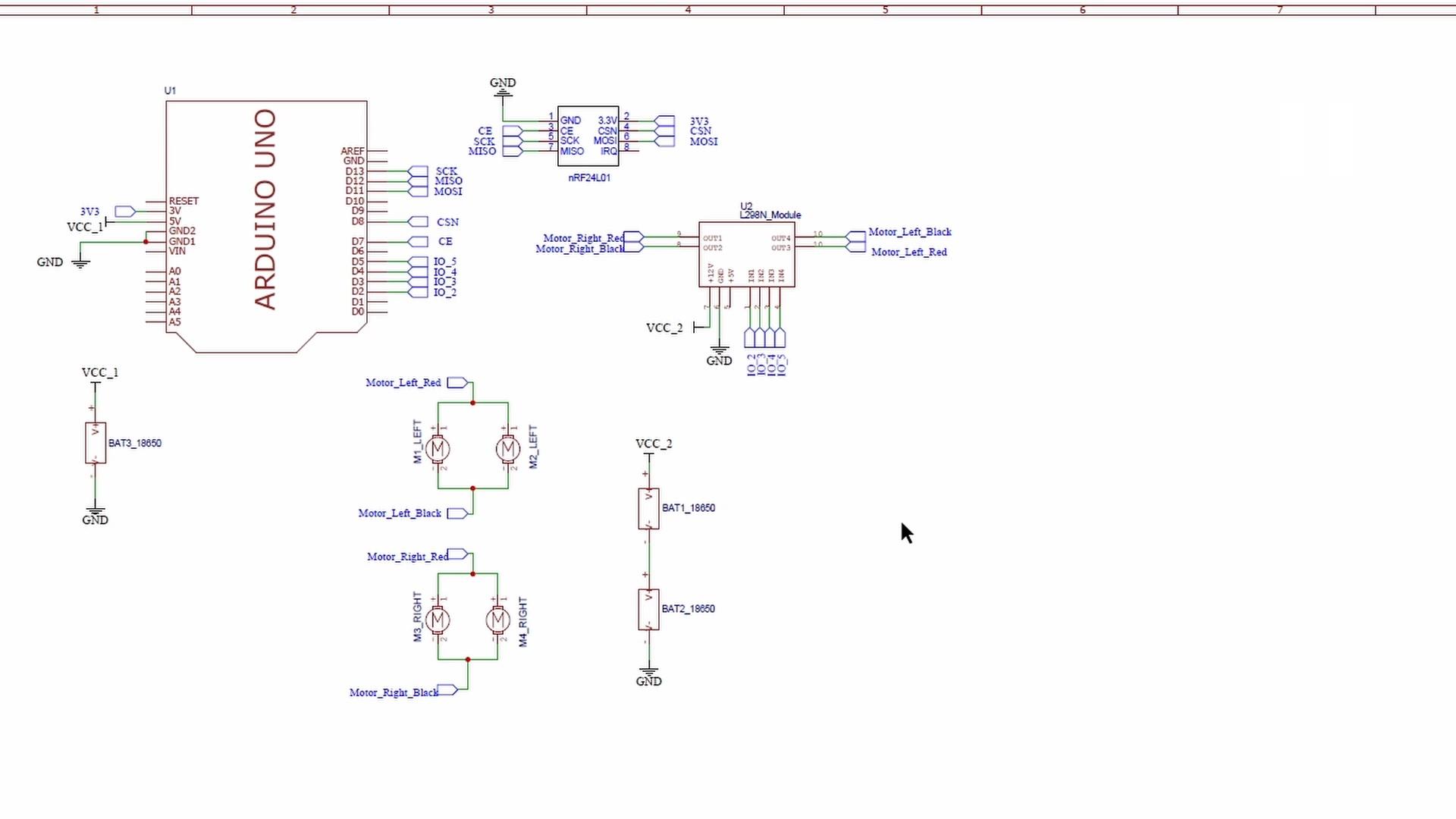1456x819 pixels.
Task: Click the M2_LEFT motor symbol
Action: coord(507,449)
